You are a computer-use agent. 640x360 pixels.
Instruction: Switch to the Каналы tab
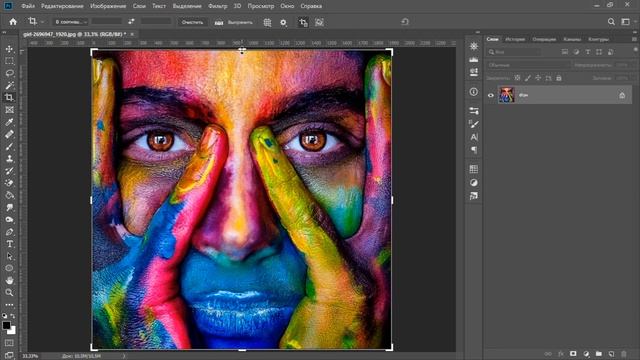(x=572, y=39)
